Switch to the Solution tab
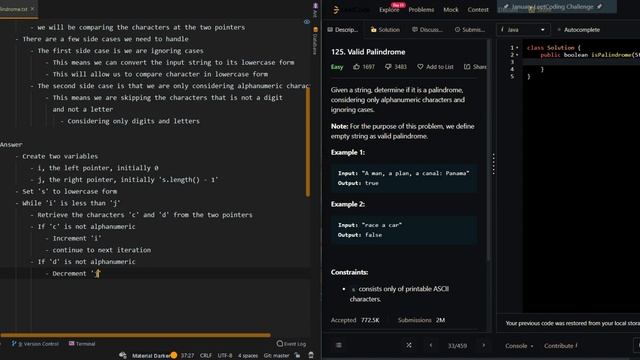Viewport: 640px width, 360px height. (385, 29)
